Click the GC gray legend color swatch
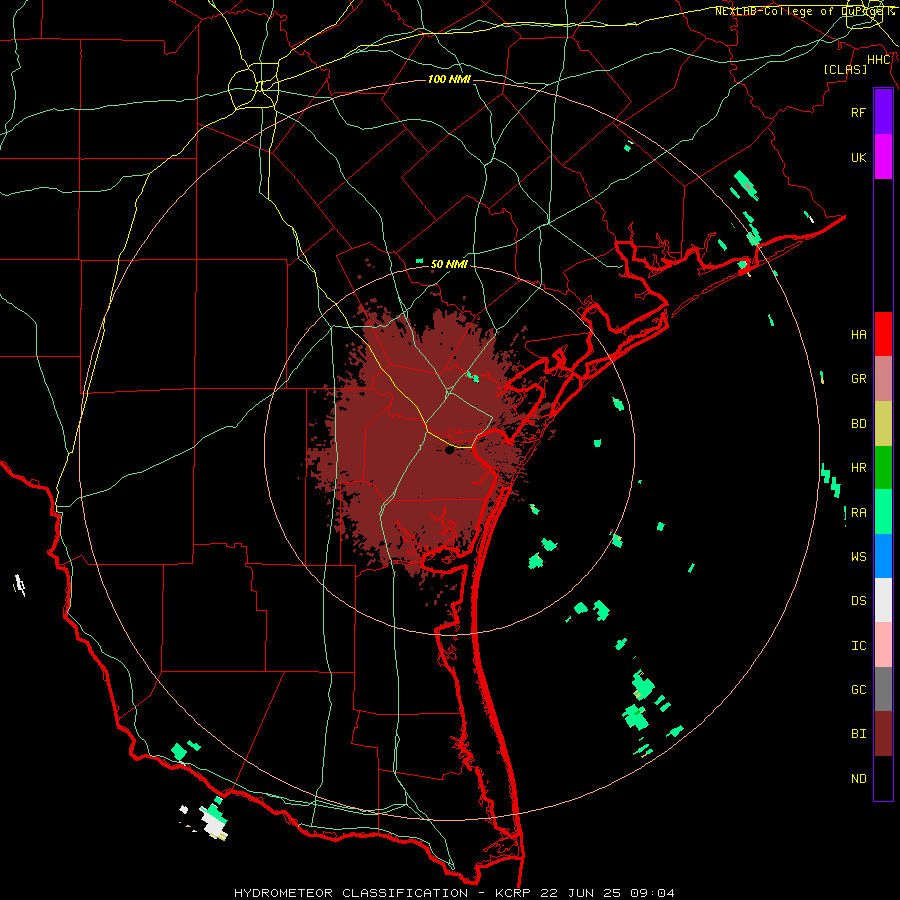This screenshot has height=900, width=900. (883, 689)
